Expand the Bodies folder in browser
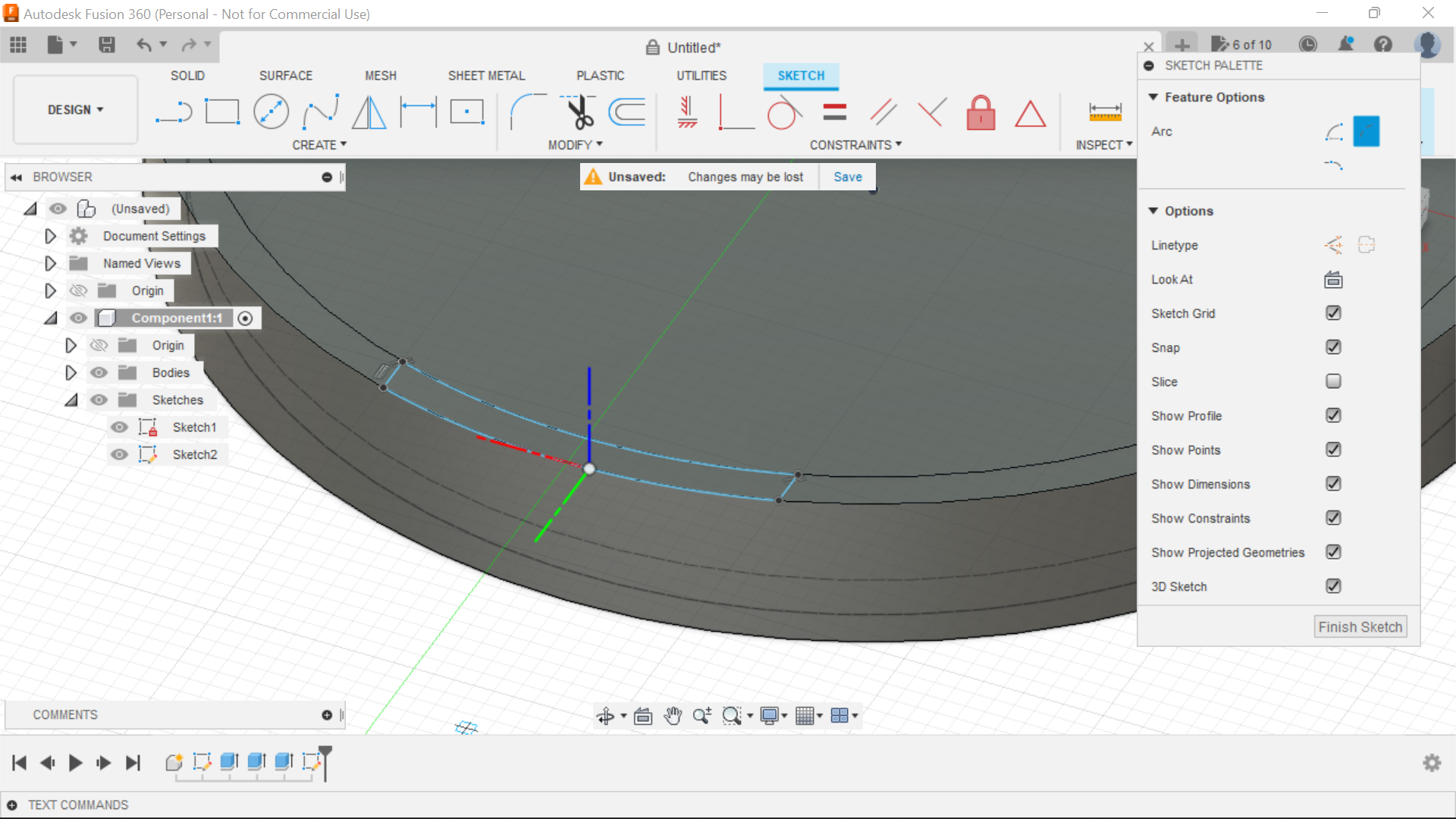Screen dimensions: 1456x819 (71, 372)
